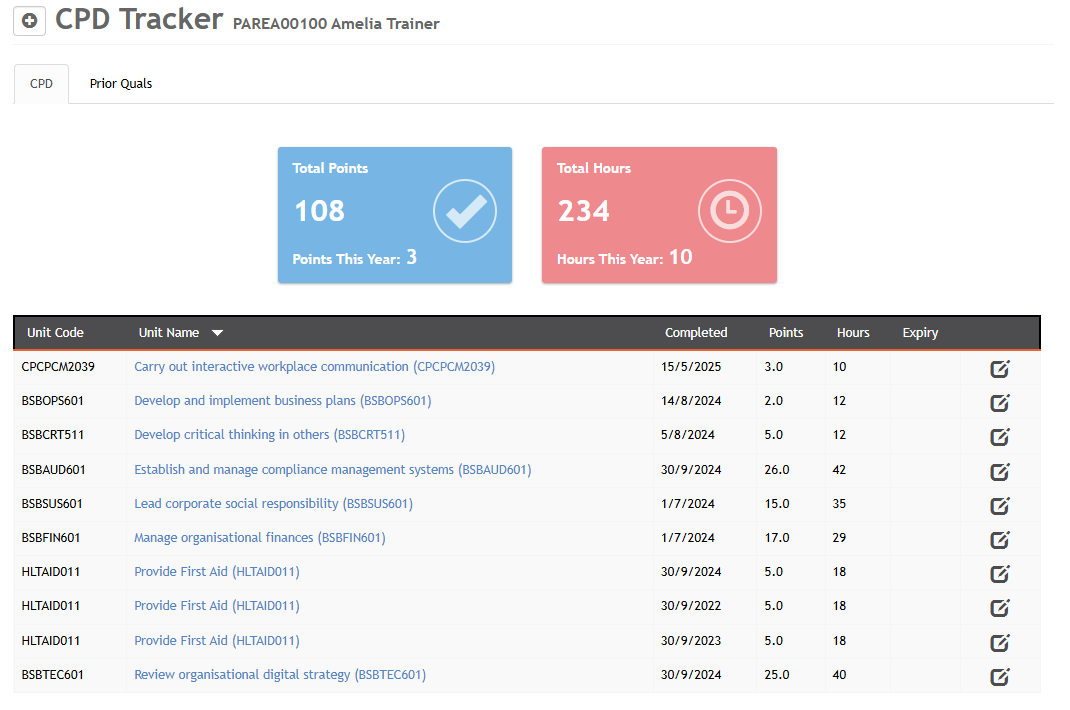The image size is (1070, 710).
Task: Open Lead corporate social responsibility link
Action: [x=273, y=504]
